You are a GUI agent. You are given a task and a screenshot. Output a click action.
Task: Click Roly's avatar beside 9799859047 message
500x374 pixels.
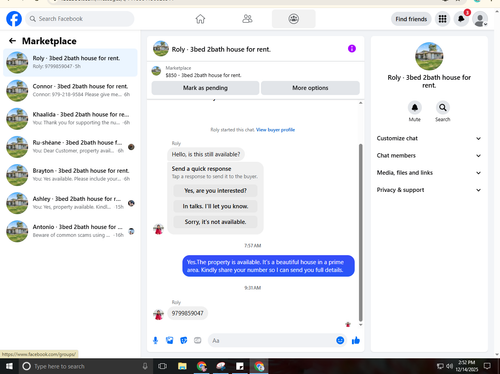158,314
